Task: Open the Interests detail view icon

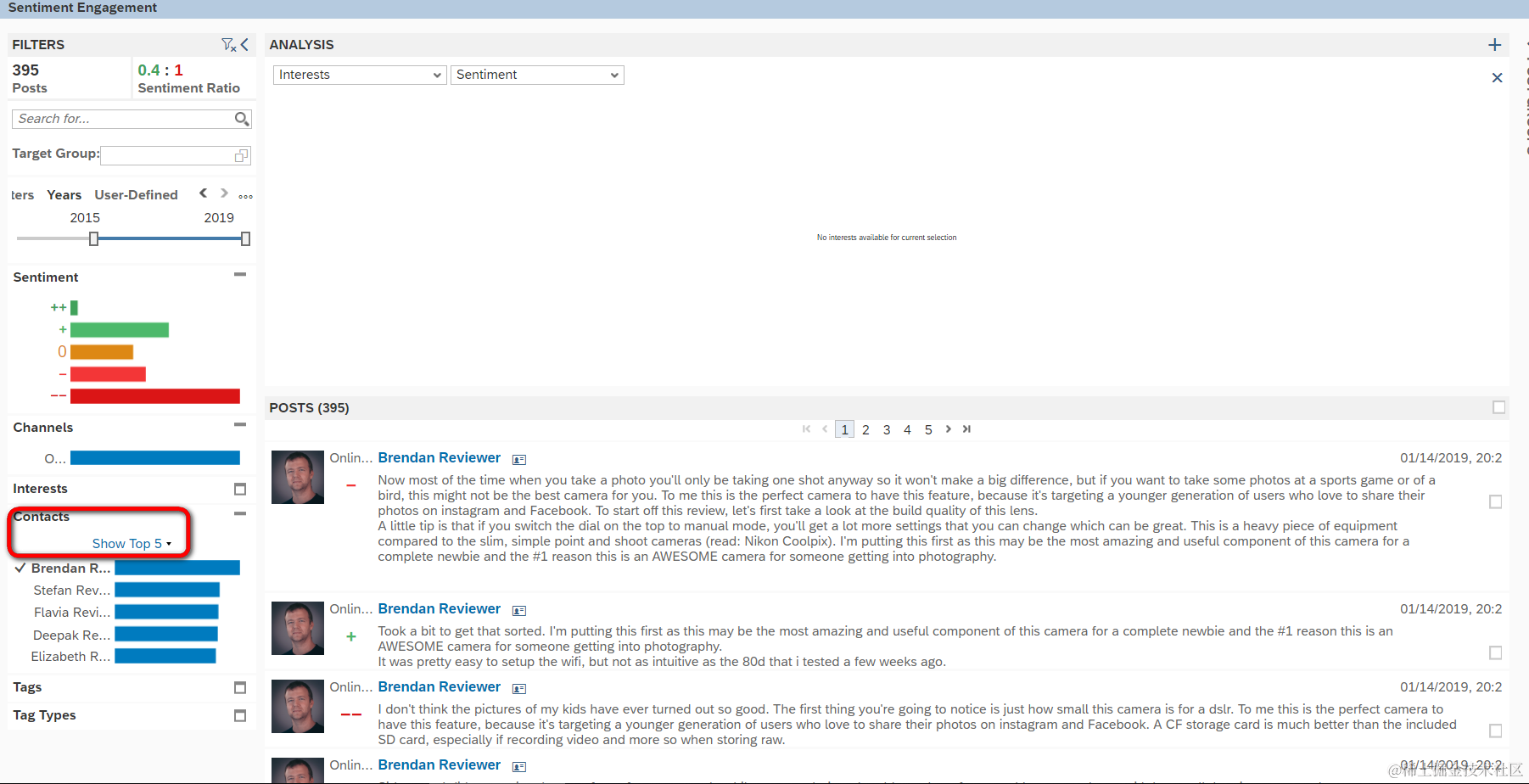Action: coord(239,489)
